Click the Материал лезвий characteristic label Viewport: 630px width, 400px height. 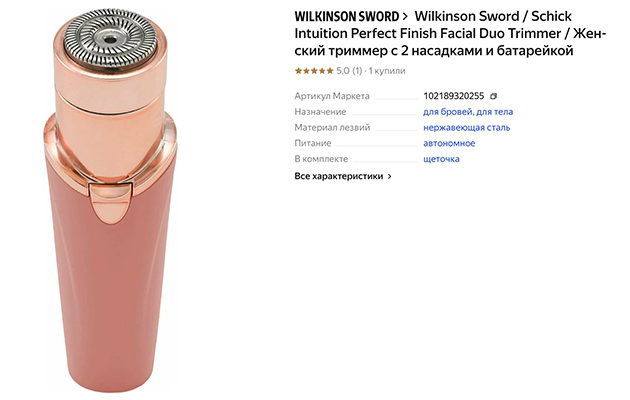332,127
